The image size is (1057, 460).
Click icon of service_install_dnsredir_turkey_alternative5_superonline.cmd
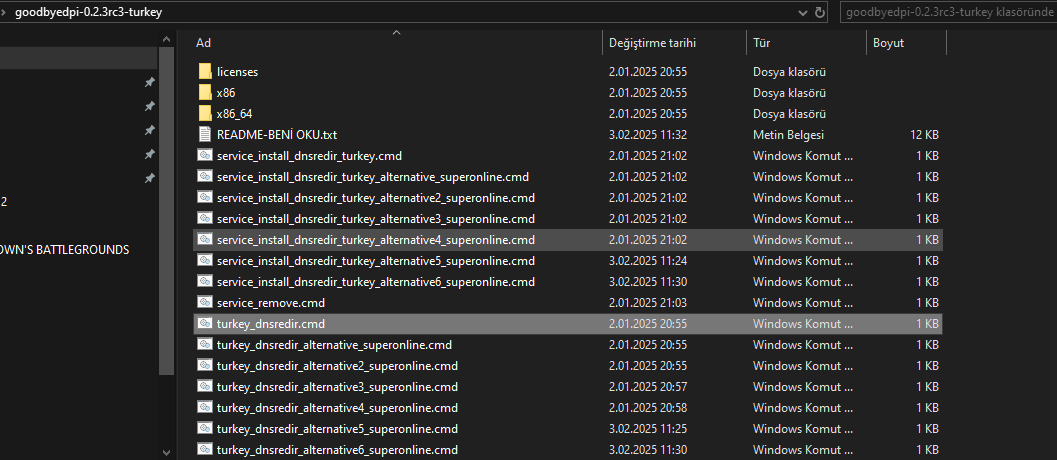point(205,260)
